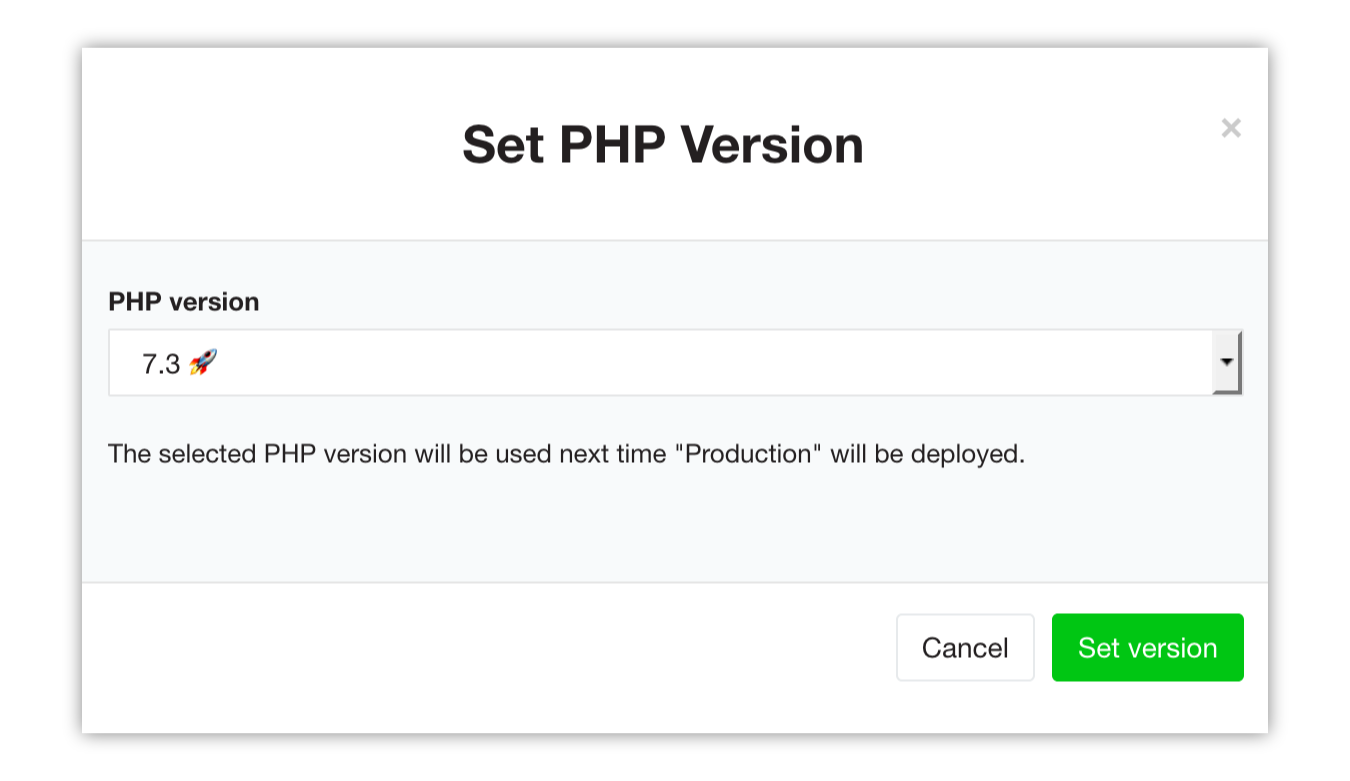Select the 7.3 value in the combo box

coord(161,364)
